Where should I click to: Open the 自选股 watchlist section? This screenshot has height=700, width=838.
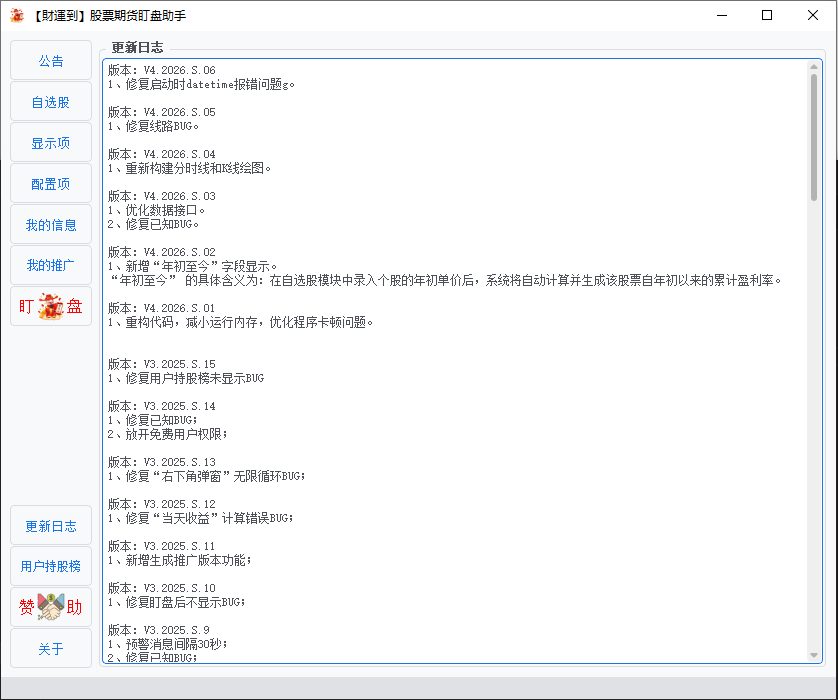(x=50, y=101)
